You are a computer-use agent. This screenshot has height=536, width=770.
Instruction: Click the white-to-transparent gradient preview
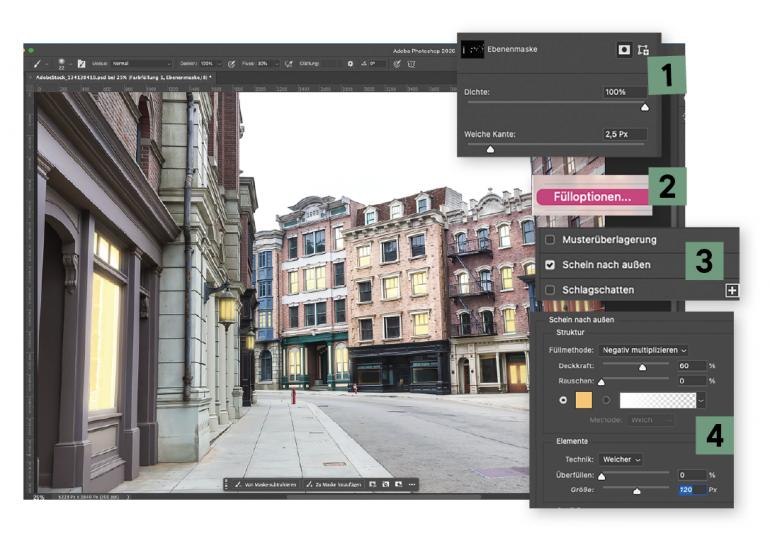[658, 400]
